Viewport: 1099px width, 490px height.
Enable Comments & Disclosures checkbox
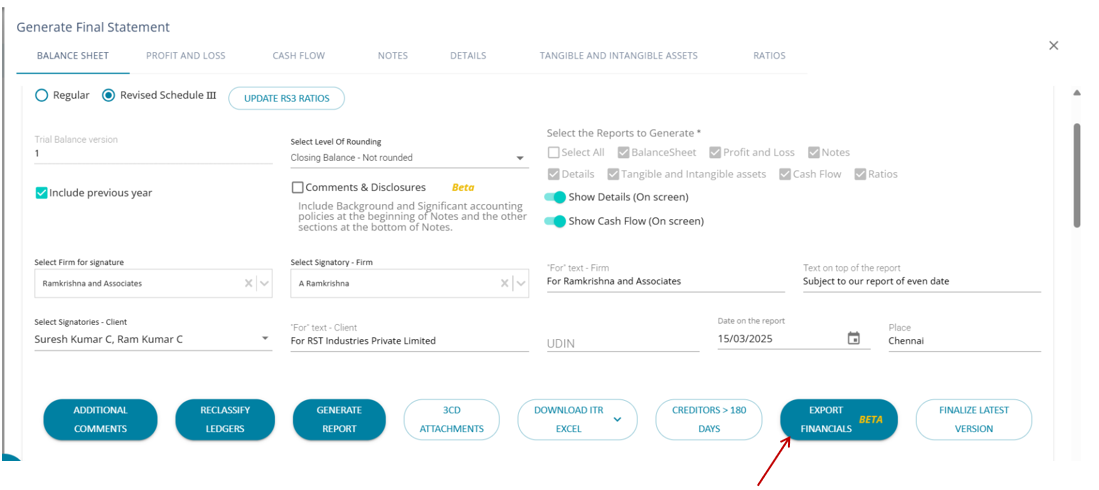(x=298, y=187)
